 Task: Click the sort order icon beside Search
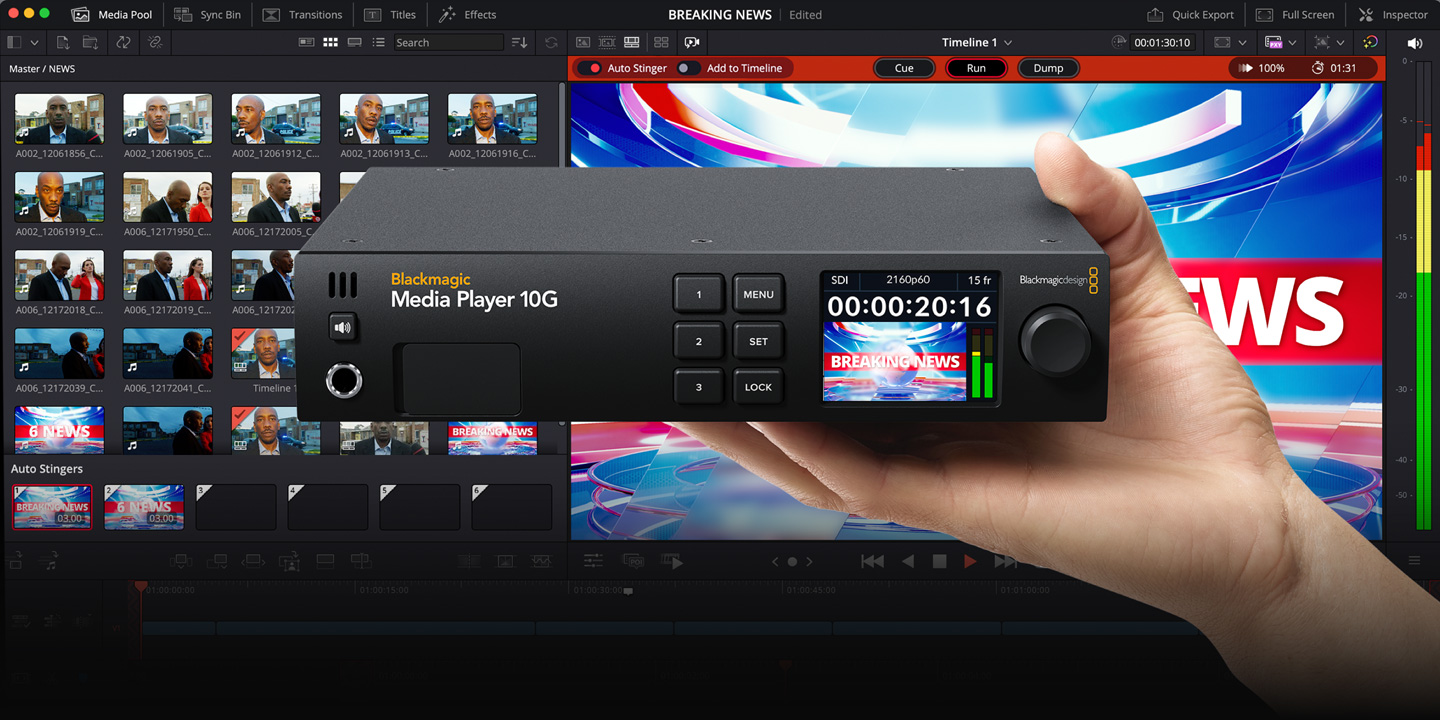[x=519, y=43]
